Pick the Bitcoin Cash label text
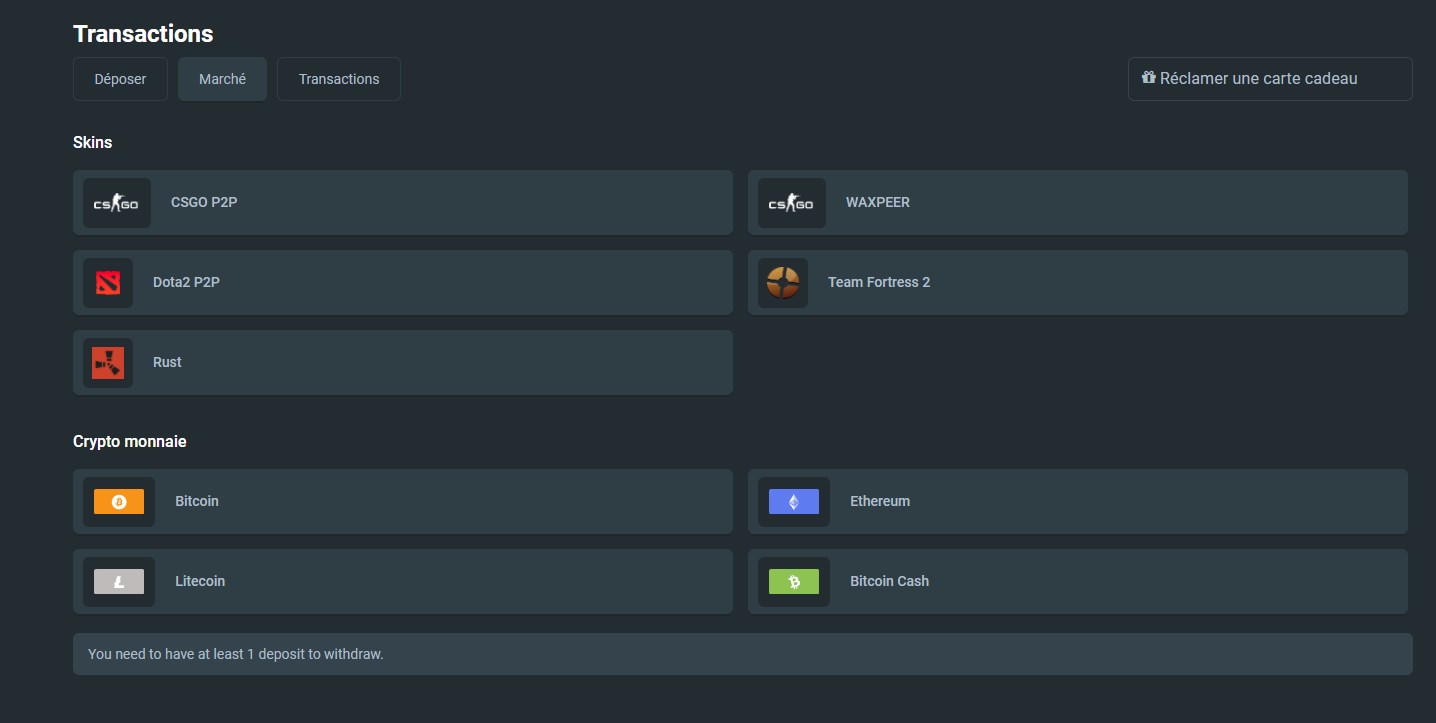Viewport: 1436px width, 723px height. [889, 581]
